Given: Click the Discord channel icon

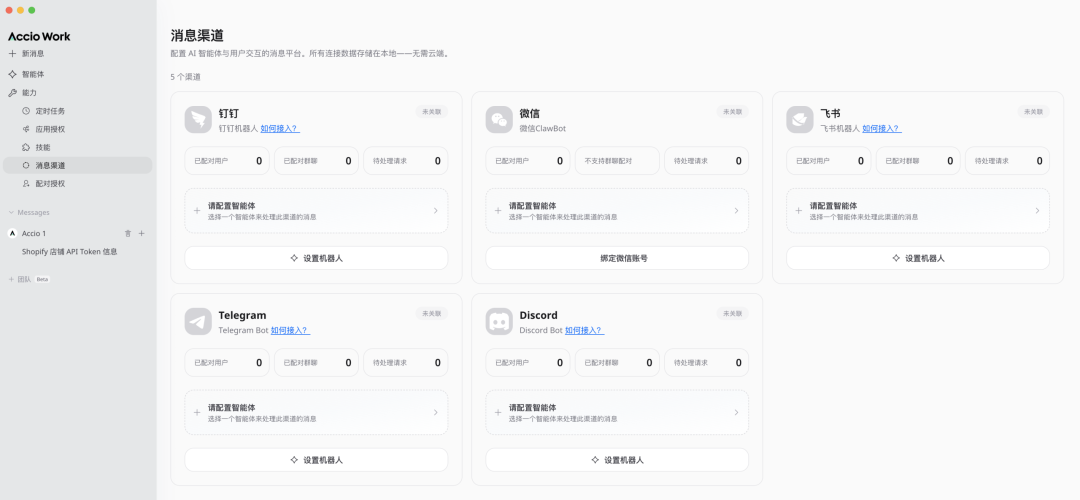Looking at the screenshot, I should click(x=499, y=322).
